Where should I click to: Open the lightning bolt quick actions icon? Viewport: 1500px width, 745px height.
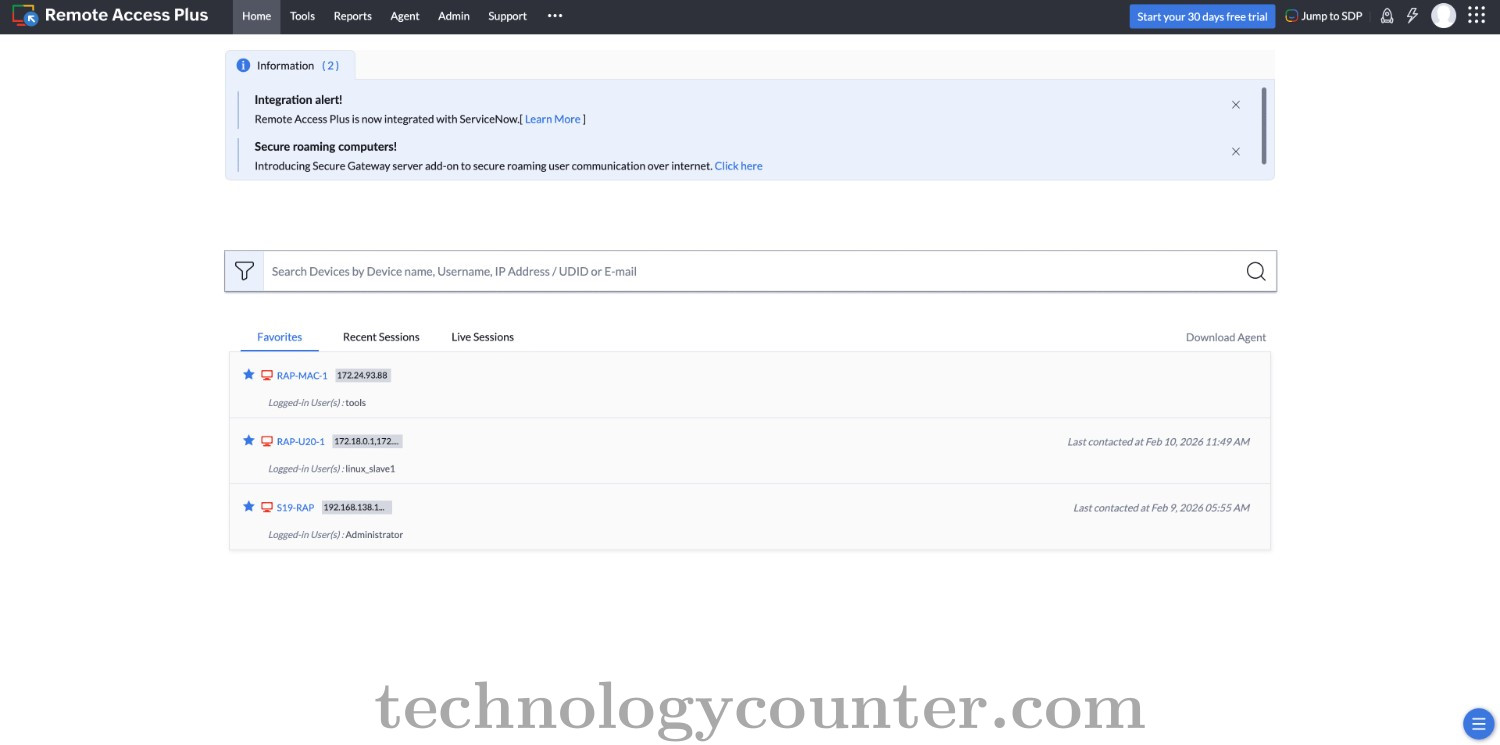[x=1412, y=16]
